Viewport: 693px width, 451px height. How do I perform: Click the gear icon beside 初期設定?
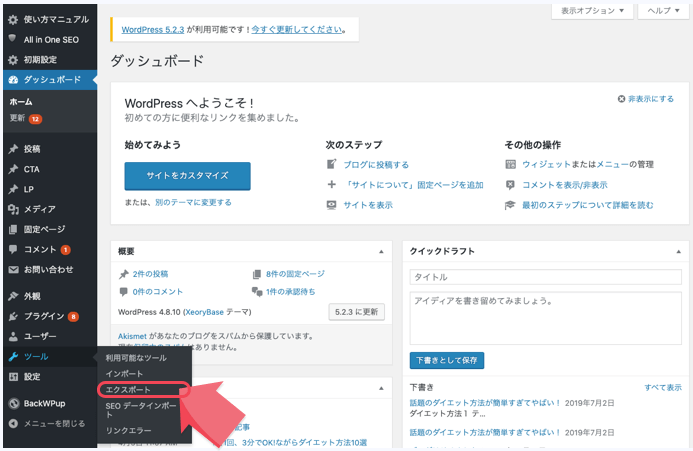point(13,60)
